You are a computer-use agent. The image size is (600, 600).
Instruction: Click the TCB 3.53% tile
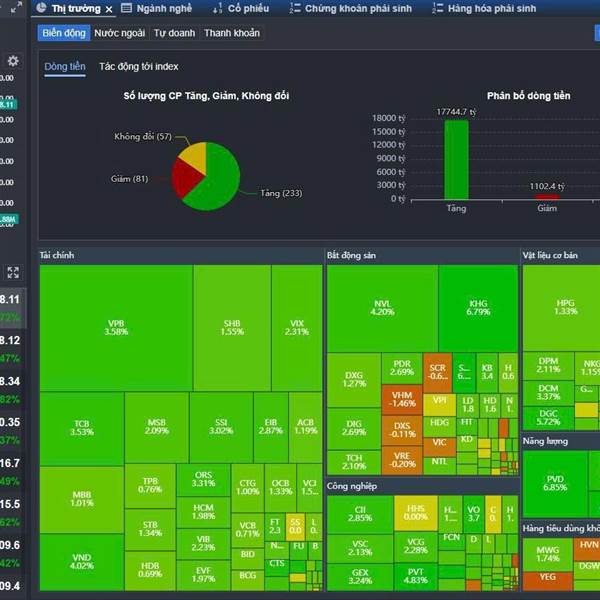[82, 428]
